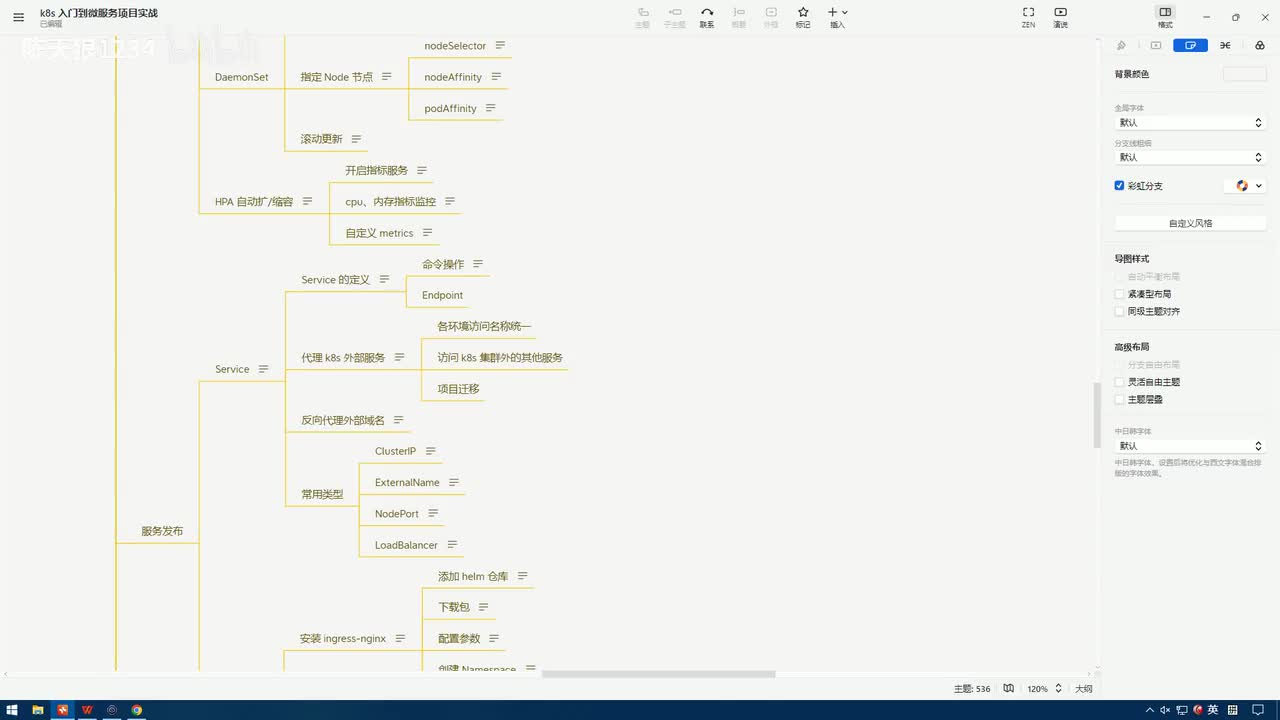Open note icon beside ExternalName
This screenshot has height=720, width=1280.
pyautogui.click(x=454, y=482)
